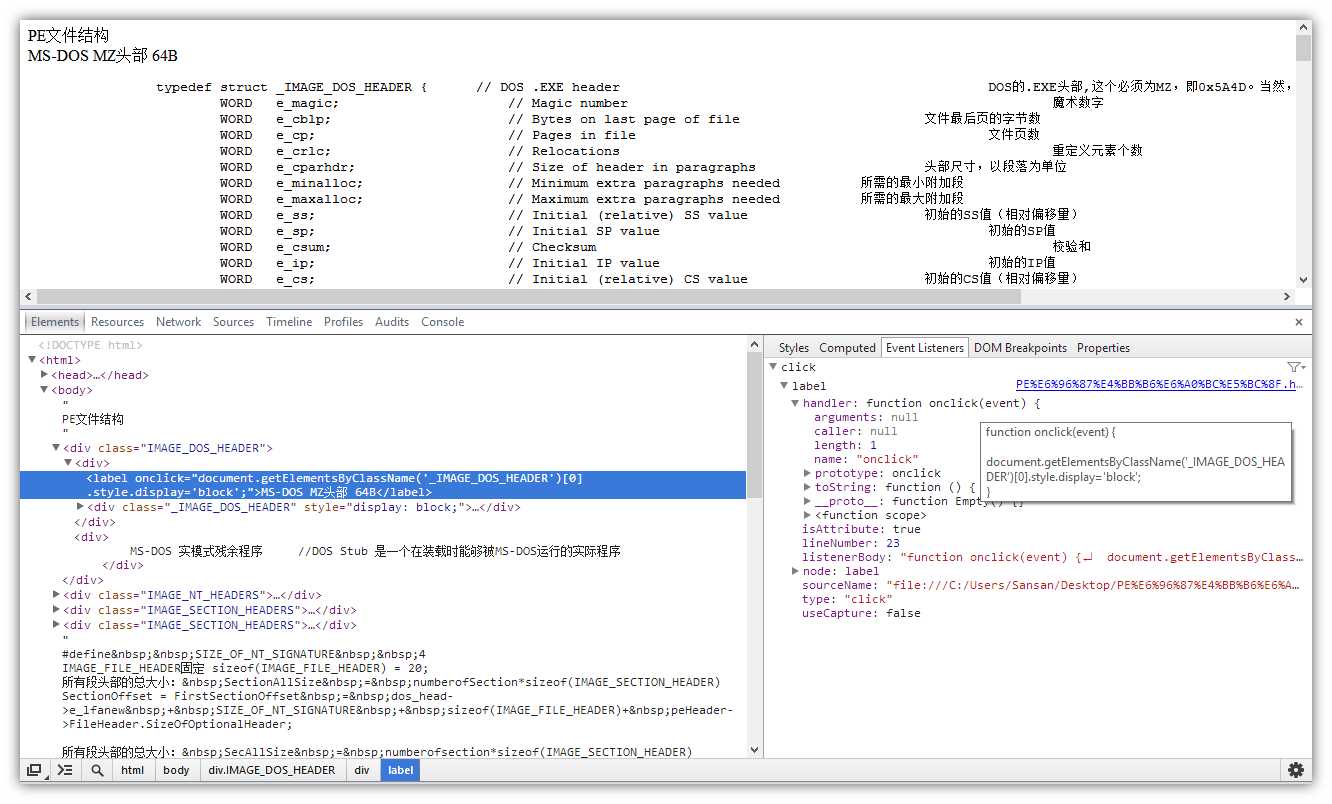The height and width of the screenshot is (804, 1332).
Task: Open the PE%E6%96%87 source file link
Action: click(x=1160, y=384)
